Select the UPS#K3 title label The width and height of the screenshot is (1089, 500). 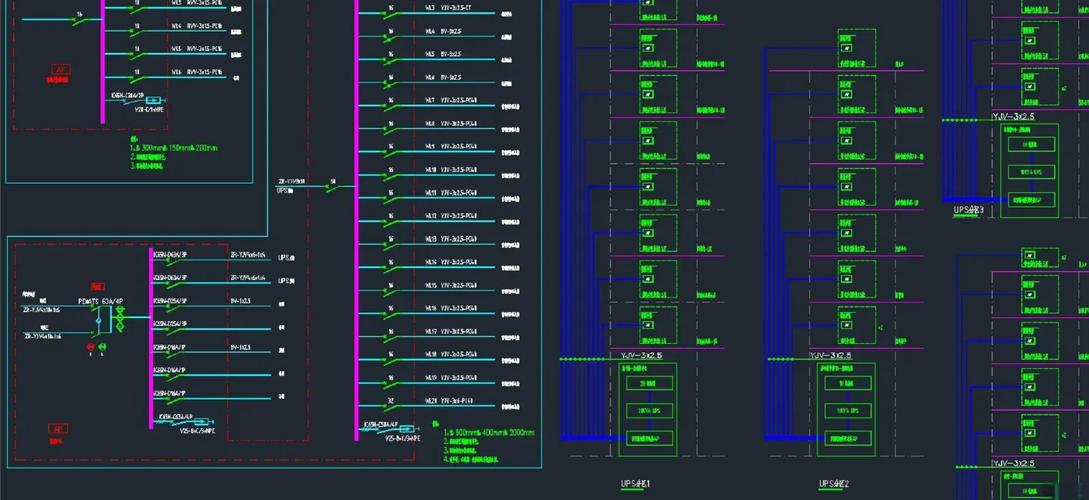point(969,210)
